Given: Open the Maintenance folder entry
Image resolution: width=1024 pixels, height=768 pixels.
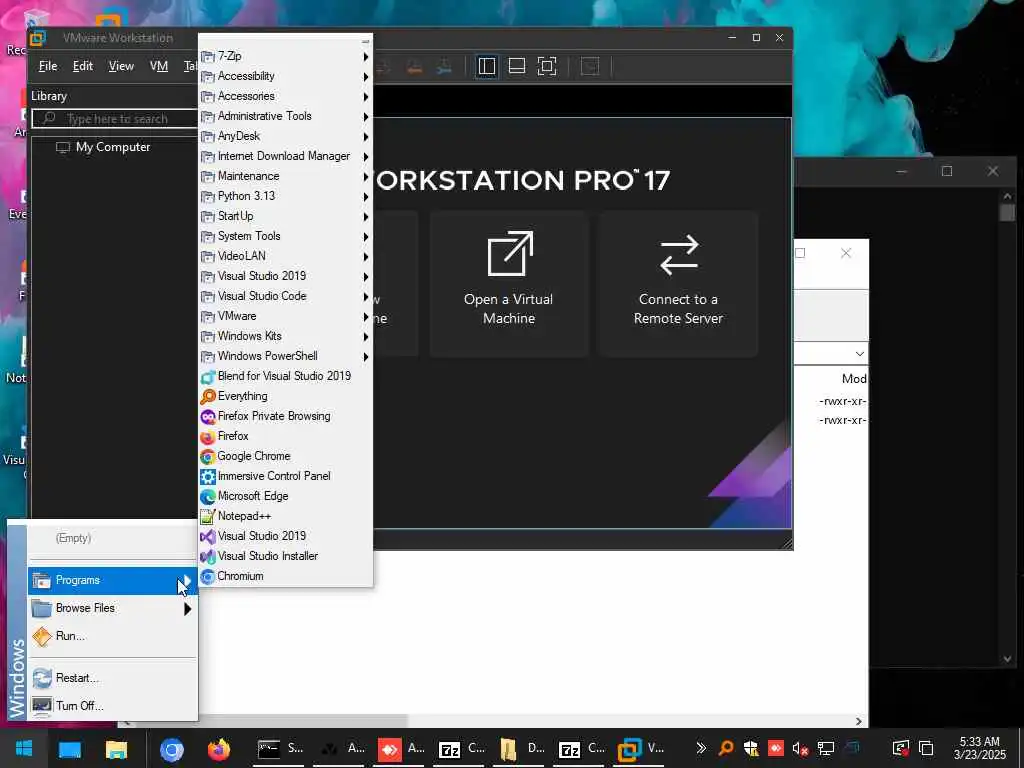Looking at the screenshot, I should point(285,176).
